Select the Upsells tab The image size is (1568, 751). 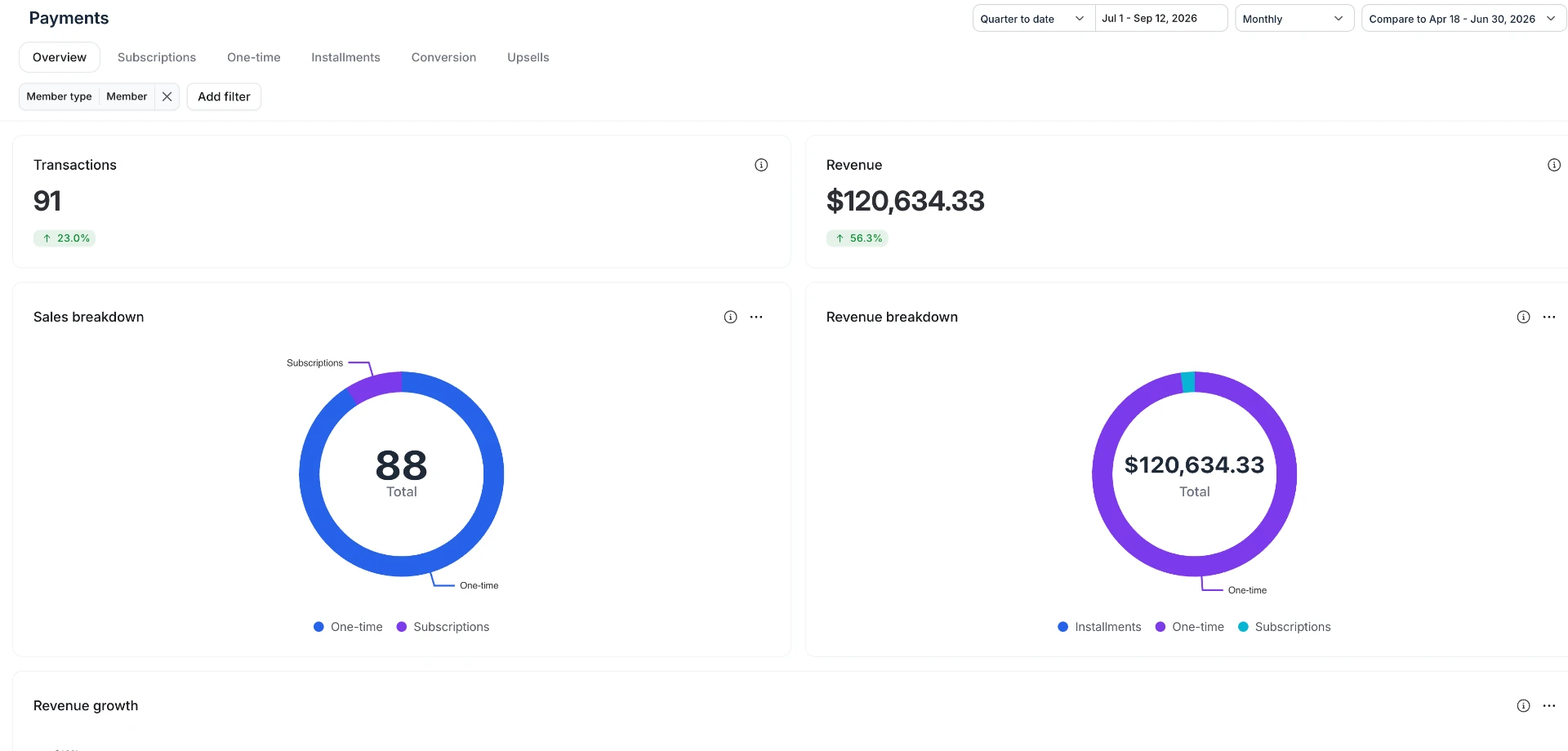point(528,57)
